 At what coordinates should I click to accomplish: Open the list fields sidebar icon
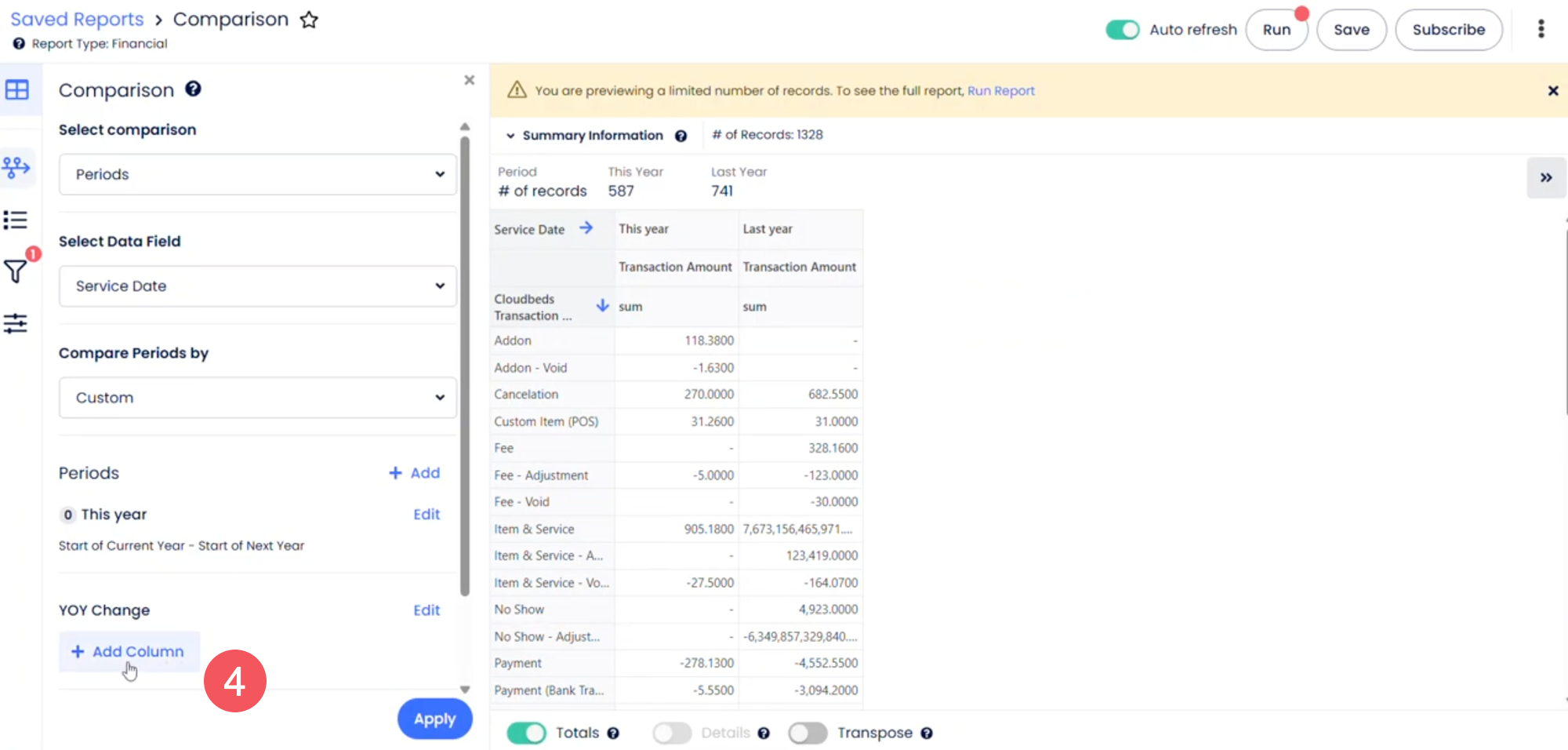(x=16, y=220)
